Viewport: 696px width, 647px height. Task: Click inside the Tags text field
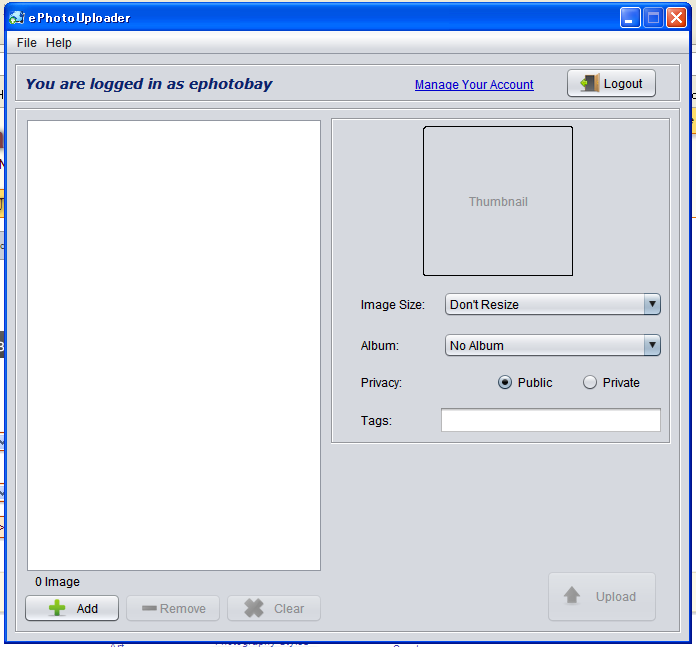point(550,420)
